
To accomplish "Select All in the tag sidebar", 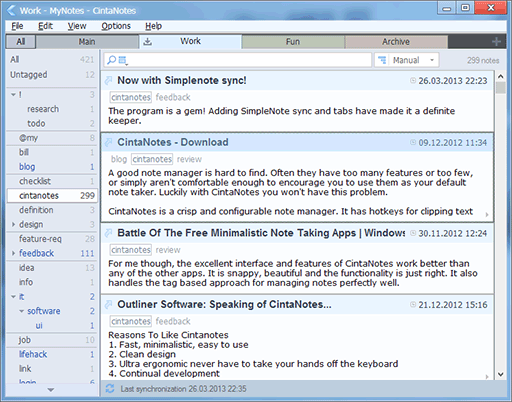I will [52, 60].
